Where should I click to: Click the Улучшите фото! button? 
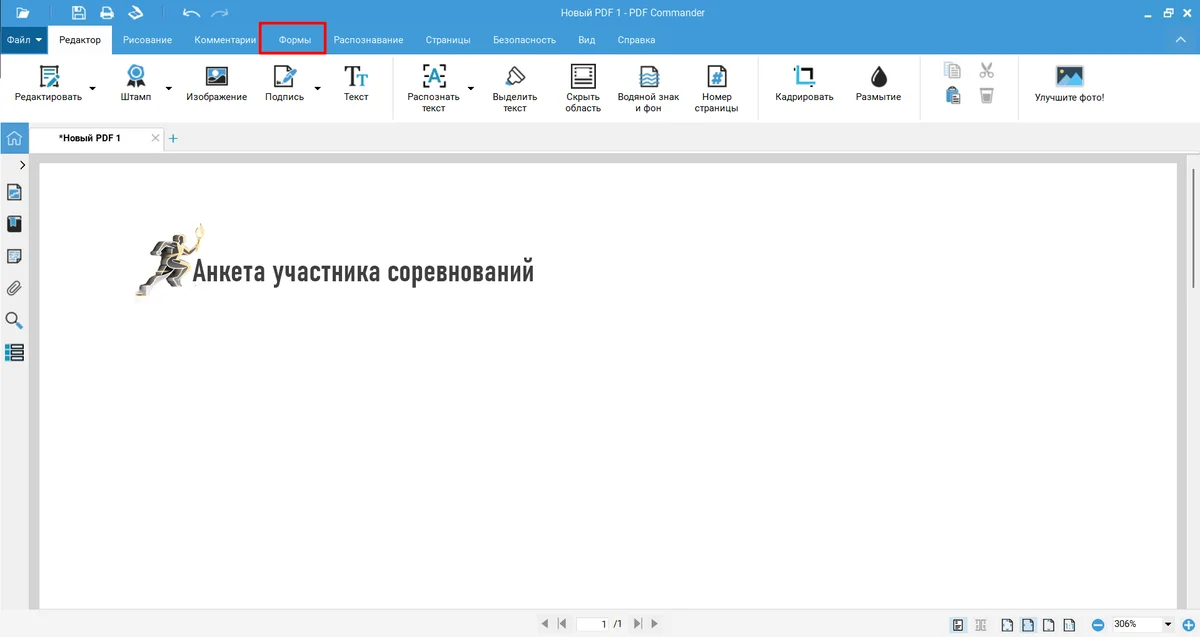pyautogui.click(x=1069, y=83)
